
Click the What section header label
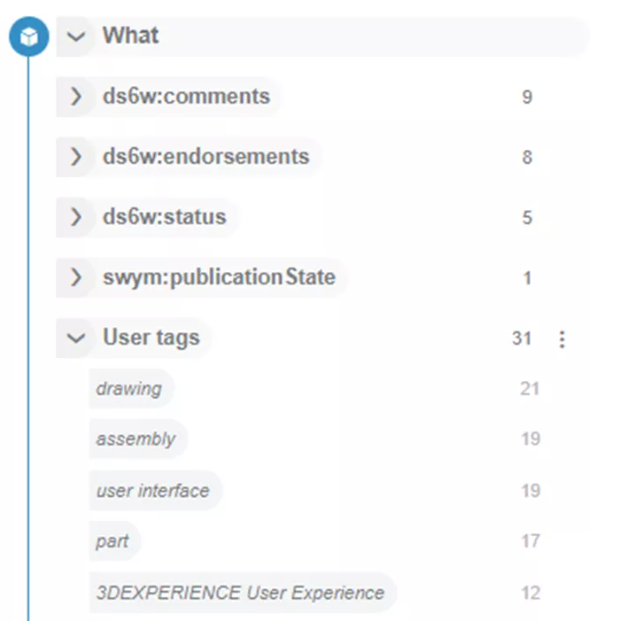click(x=131, y=36)
